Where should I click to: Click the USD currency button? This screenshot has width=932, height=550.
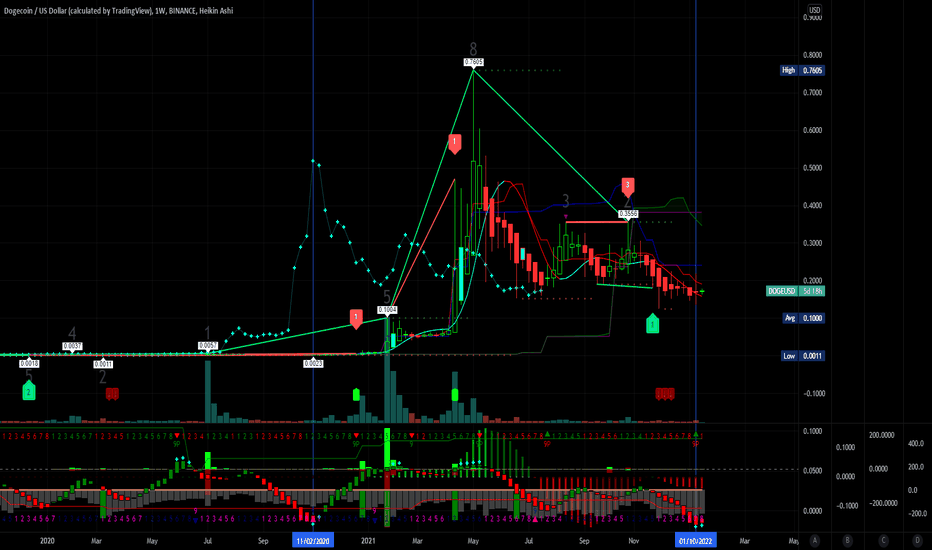814,10
